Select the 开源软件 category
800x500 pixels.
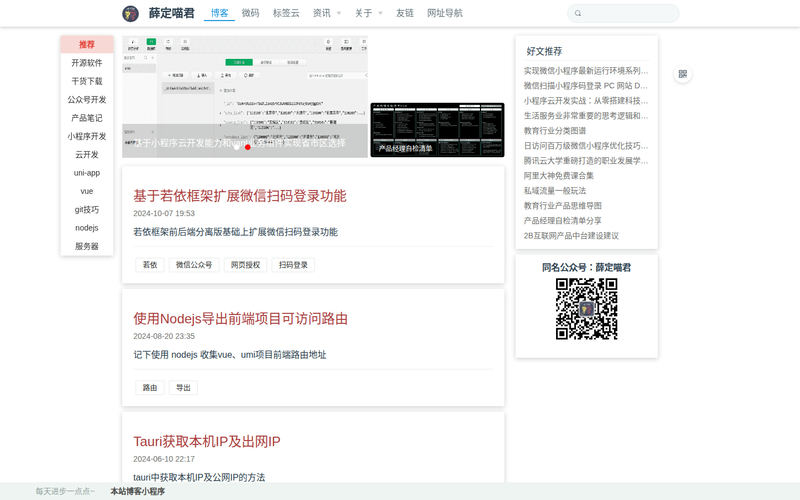[87, 63]
